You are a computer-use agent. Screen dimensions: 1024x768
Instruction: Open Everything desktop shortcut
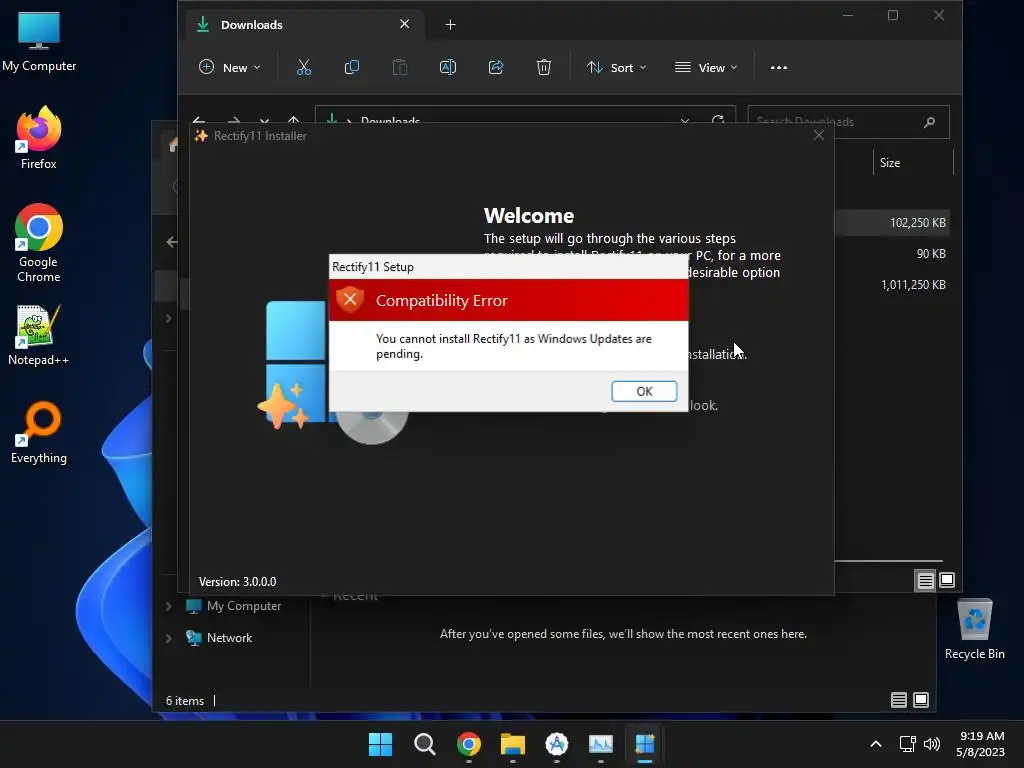(x=39, y=432)
